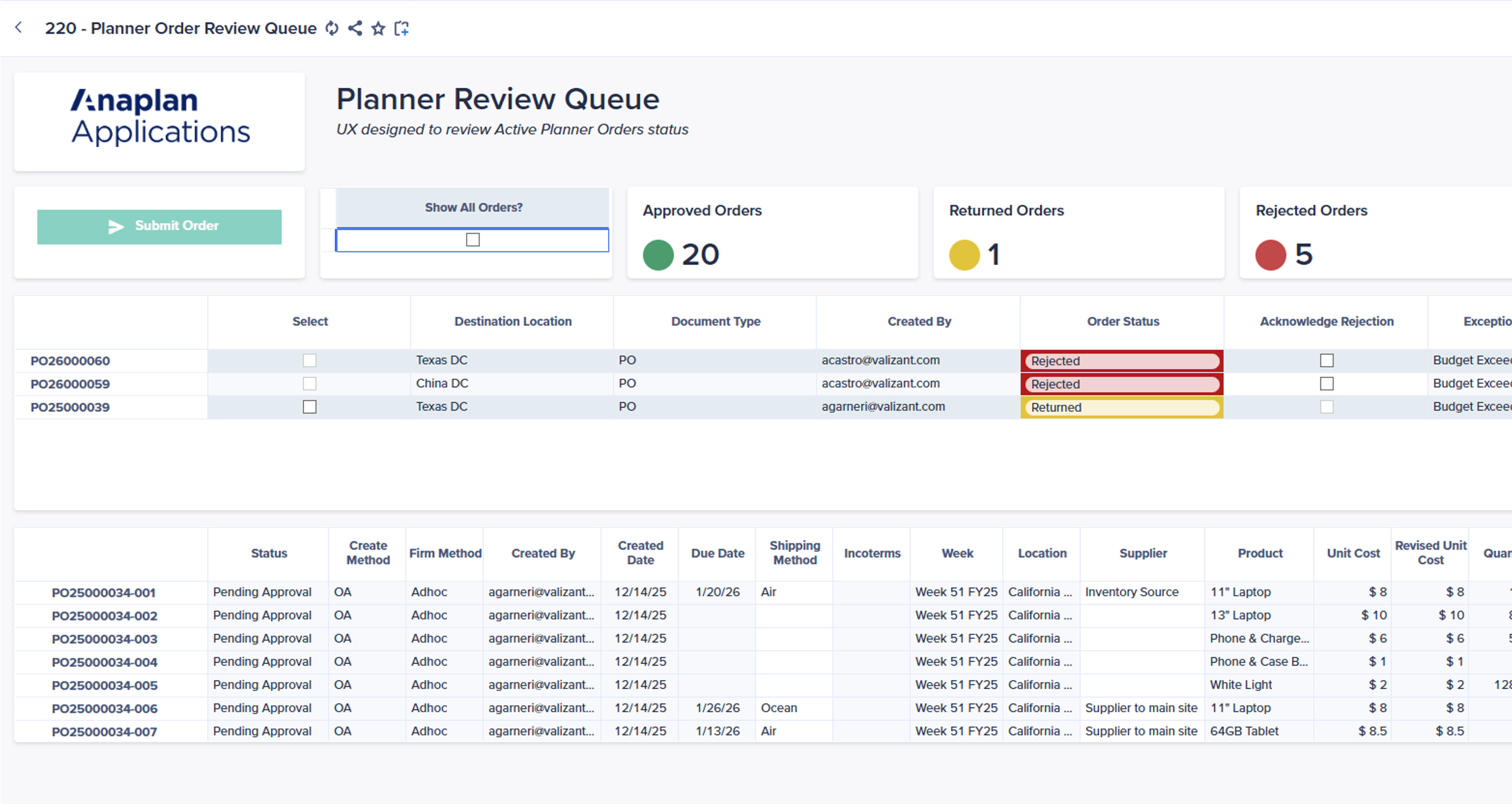
Task: Click the add-to-page icon after star
Action: (x=402, y=28)
